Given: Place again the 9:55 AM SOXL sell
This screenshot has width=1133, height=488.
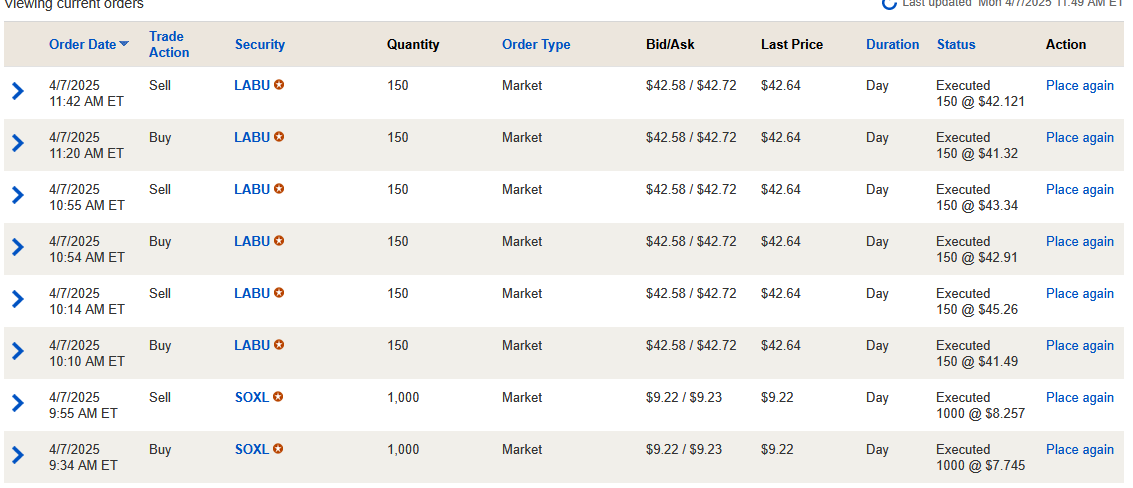Looking at the screenshot, I should pos(1079,397).
